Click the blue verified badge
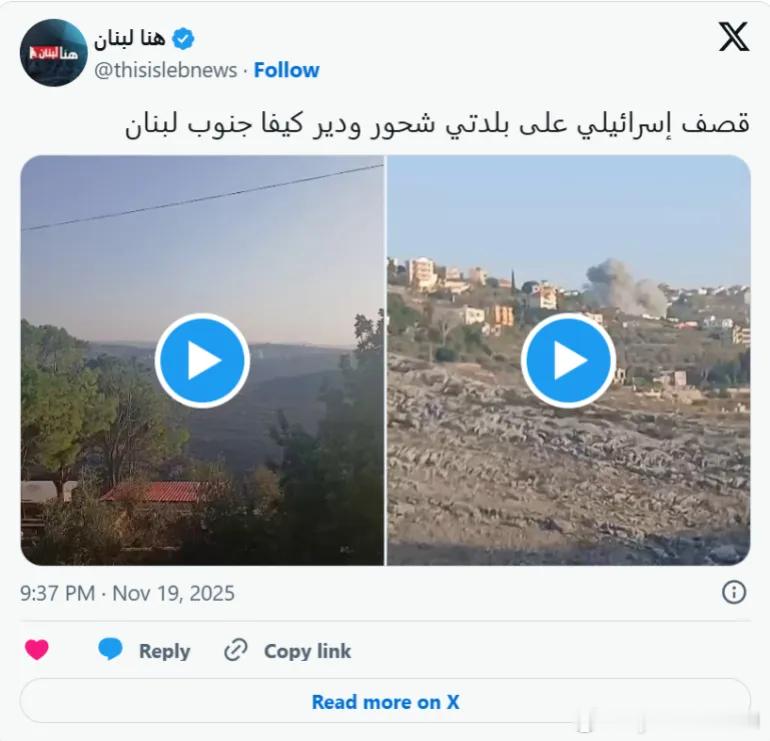Viewport: 770px width, 741px height. coord(183,39)
